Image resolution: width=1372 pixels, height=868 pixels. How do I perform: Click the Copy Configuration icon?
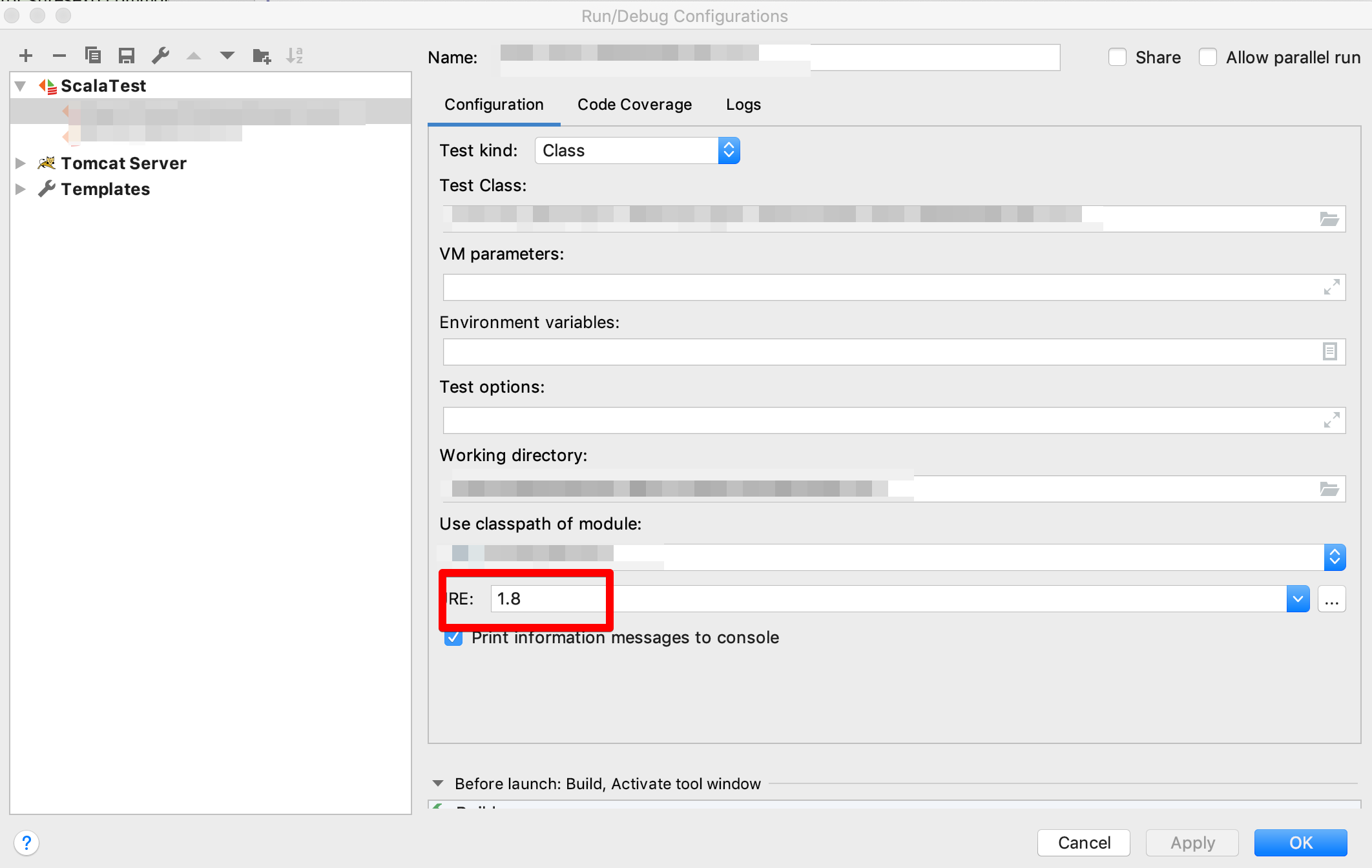click(x=93, y=56)
